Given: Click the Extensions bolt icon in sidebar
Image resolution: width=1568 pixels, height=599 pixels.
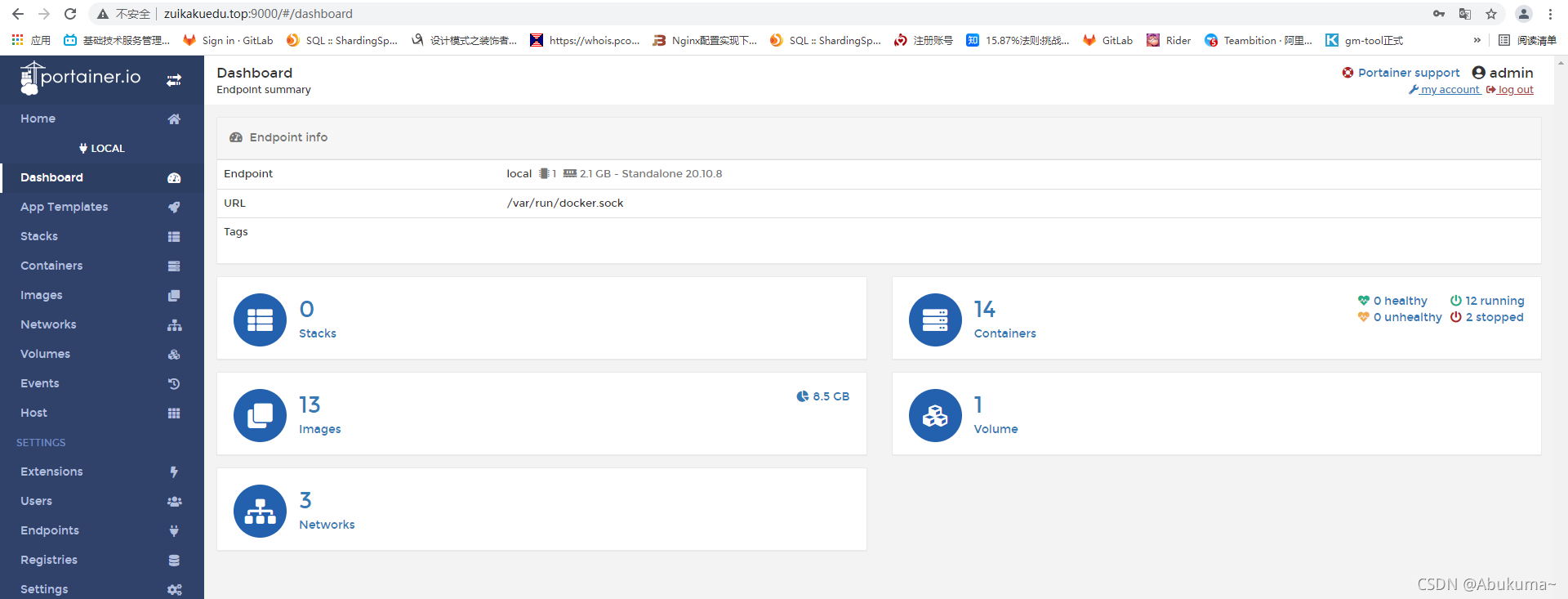Looking at the screenshot, I should (x=174, y=472).
